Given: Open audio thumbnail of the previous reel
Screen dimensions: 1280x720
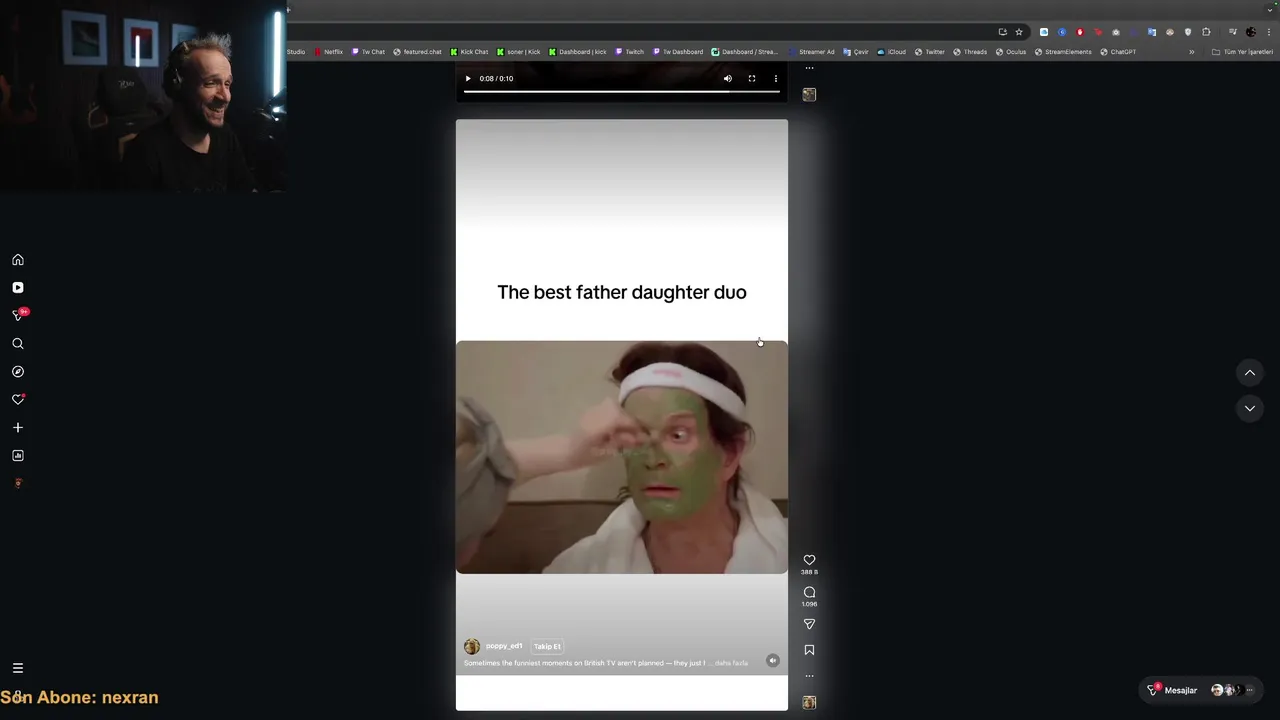Looking at the screenshot, I should [x=809, y=94].
